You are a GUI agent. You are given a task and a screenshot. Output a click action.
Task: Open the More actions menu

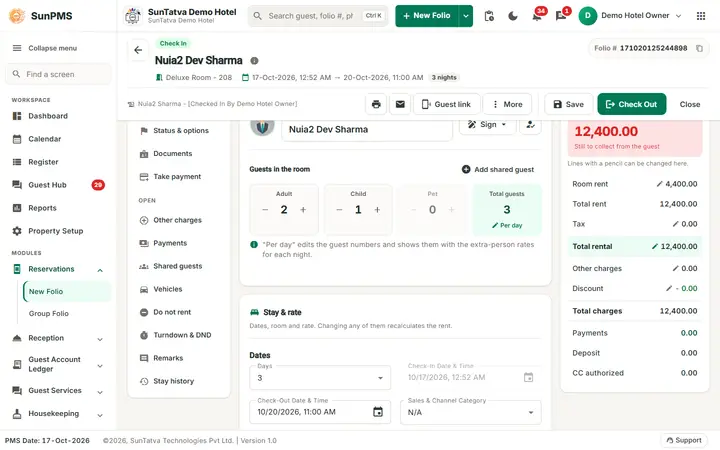pyautogui.click(x=507, y=104)
